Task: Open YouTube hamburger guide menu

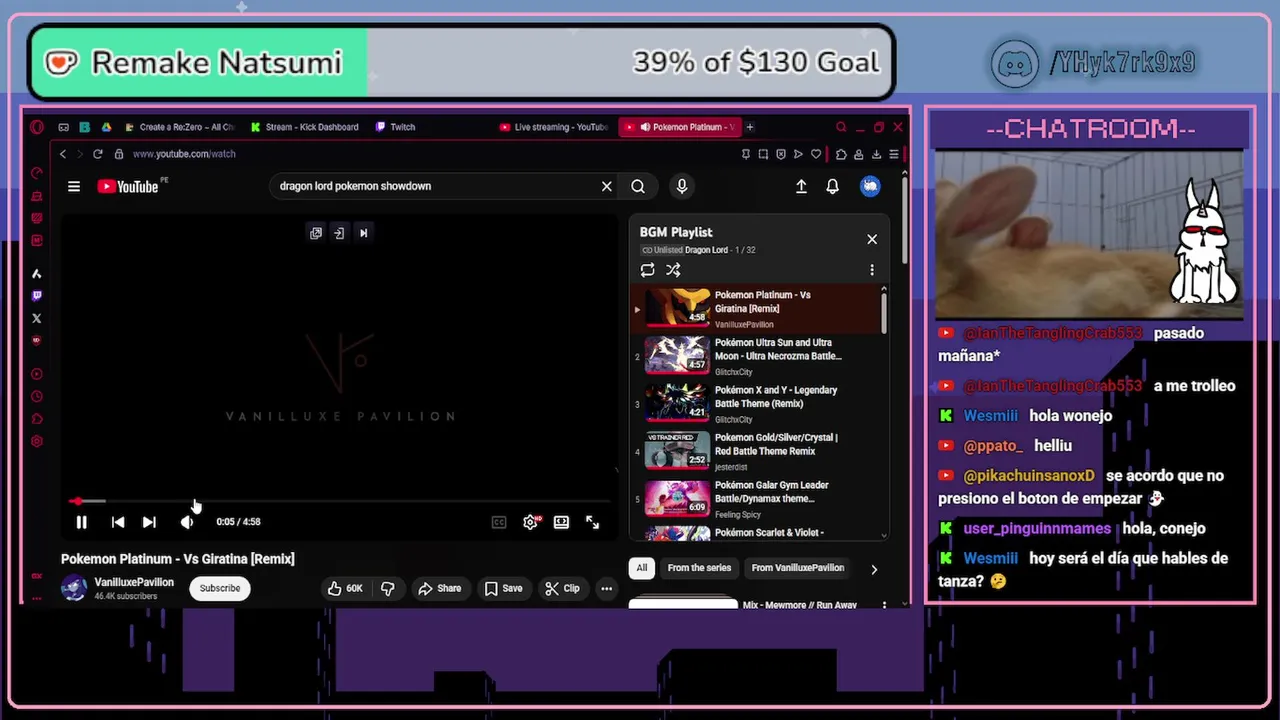Action: (74, 186)
